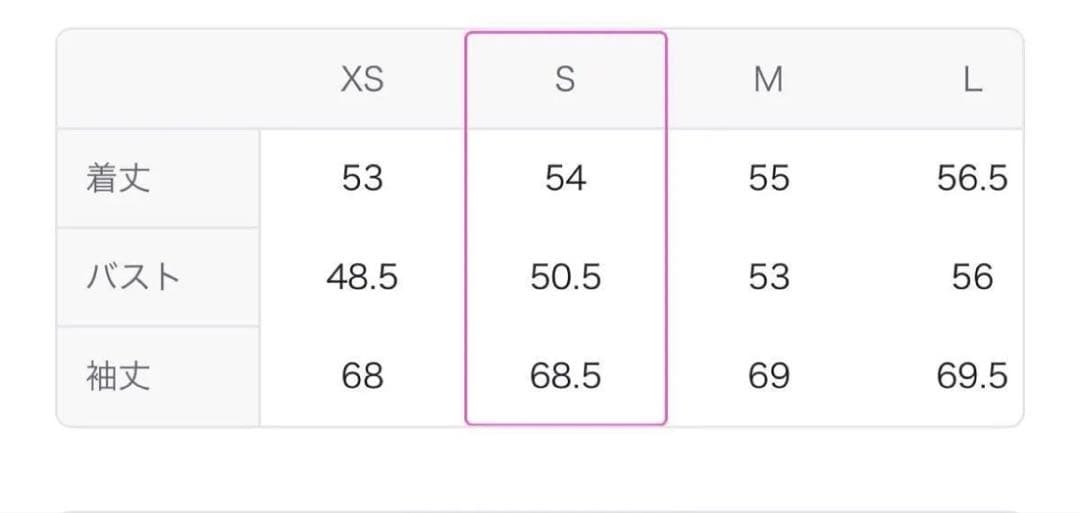Select the S size column header
This screenshot has height=513, width=1080.
coord(565,79)
